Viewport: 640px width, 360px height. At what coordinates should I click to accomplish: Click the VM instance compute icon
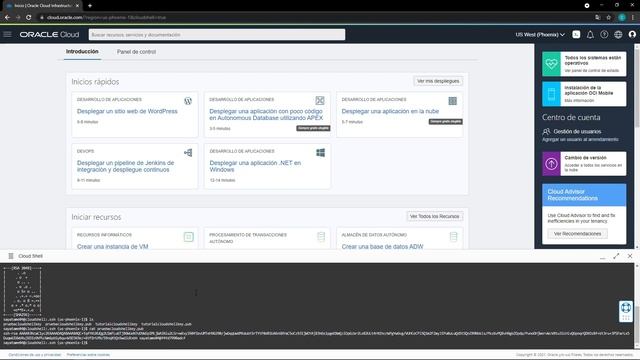[189, 237]
